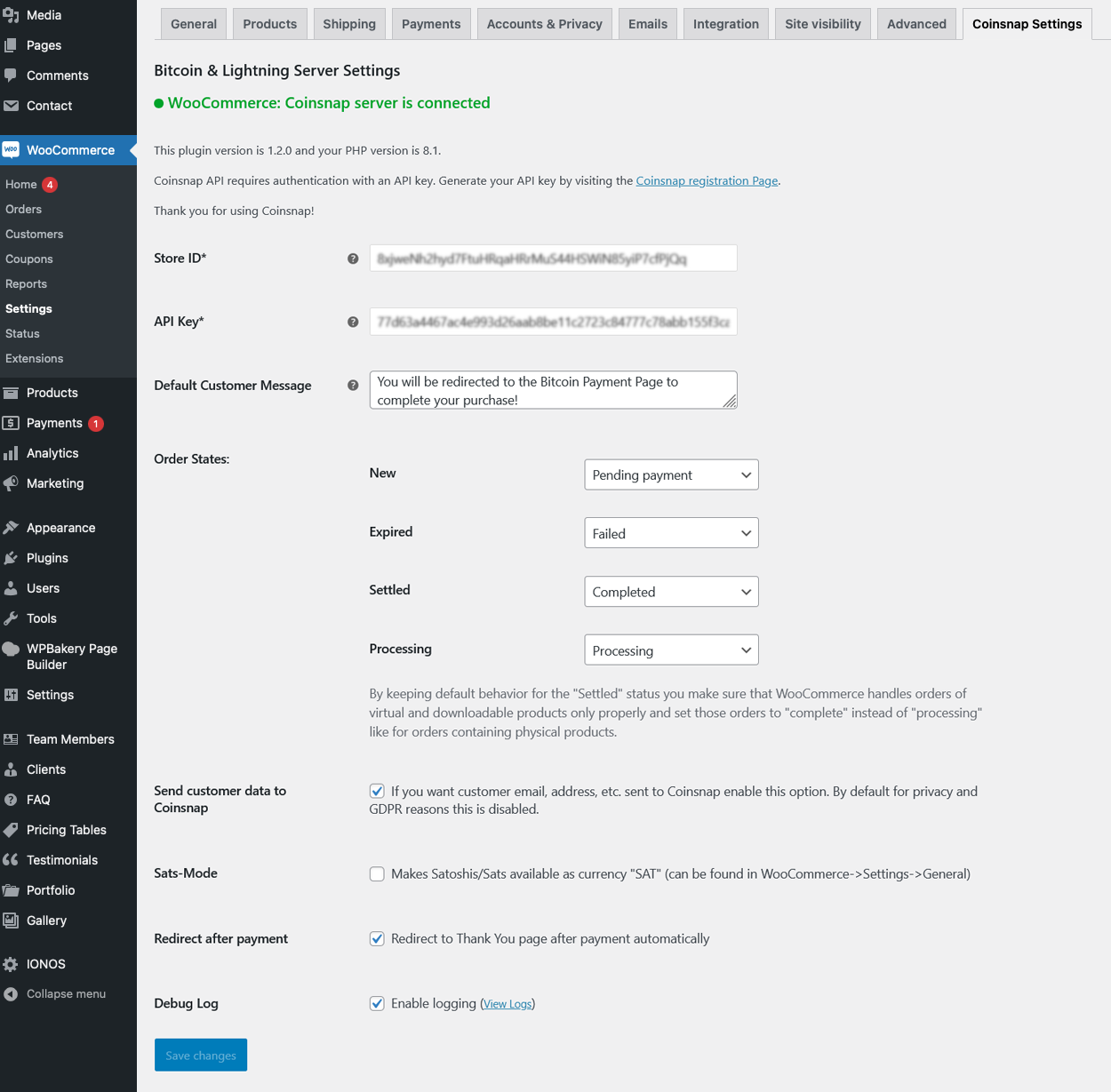Click the Analytics bar chart icon
1111x1092 pixels.
11,453
